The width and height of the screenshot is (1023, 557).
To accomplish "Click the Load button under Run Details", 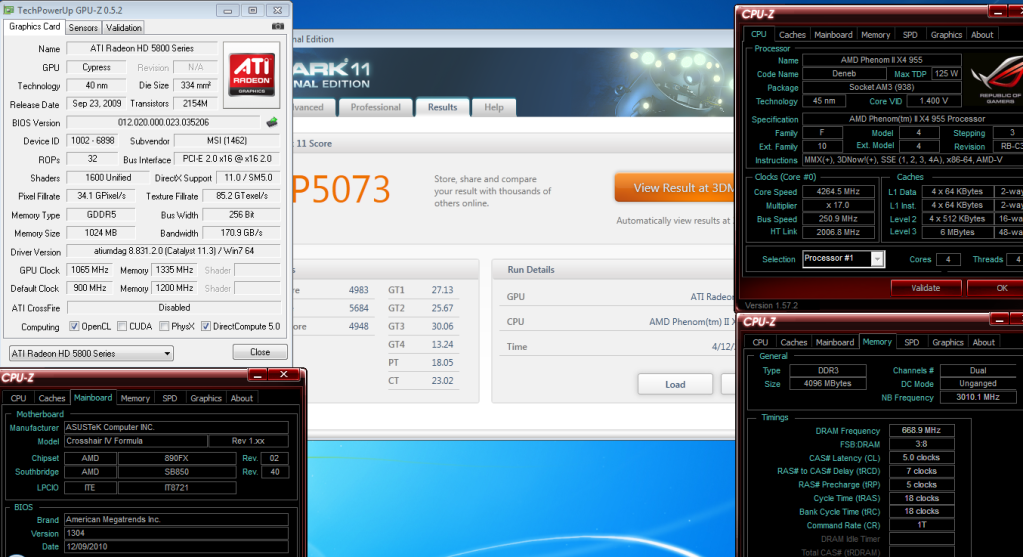I will (675, 384).
